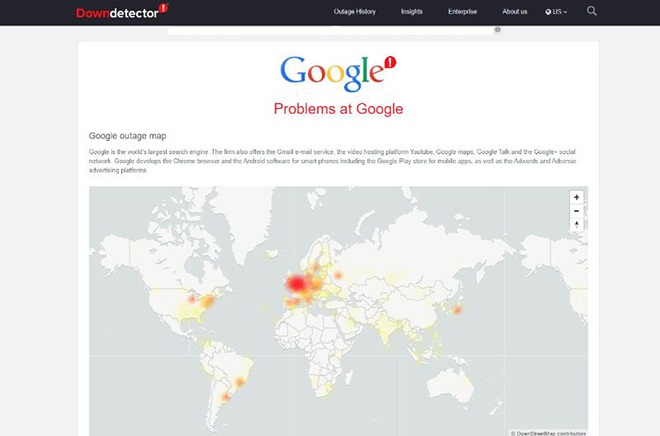Click the southern Brazil outage hotspot
This screenshot has height=436, width=660.
240,382
